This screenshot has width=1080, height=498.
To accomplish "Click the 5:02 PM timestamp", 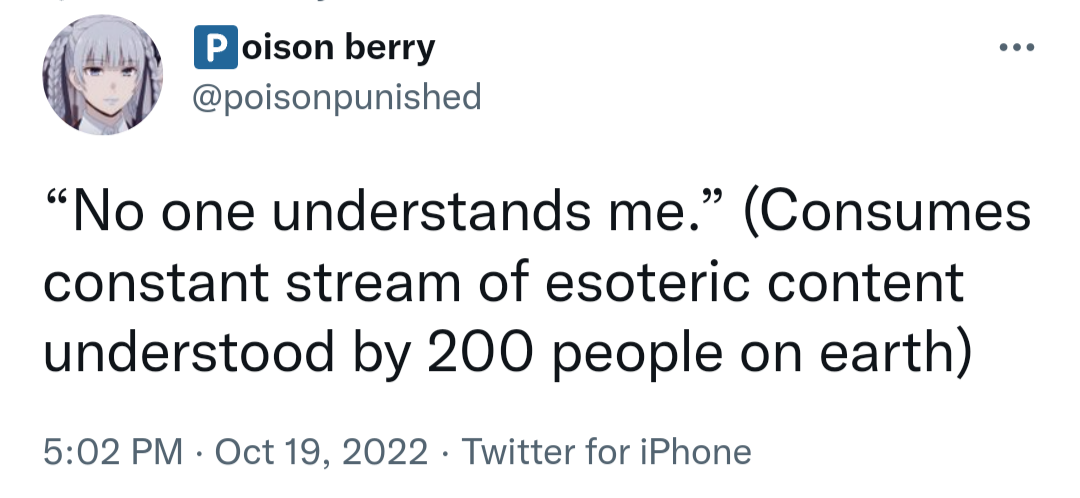I will click(x=112, y=451).
